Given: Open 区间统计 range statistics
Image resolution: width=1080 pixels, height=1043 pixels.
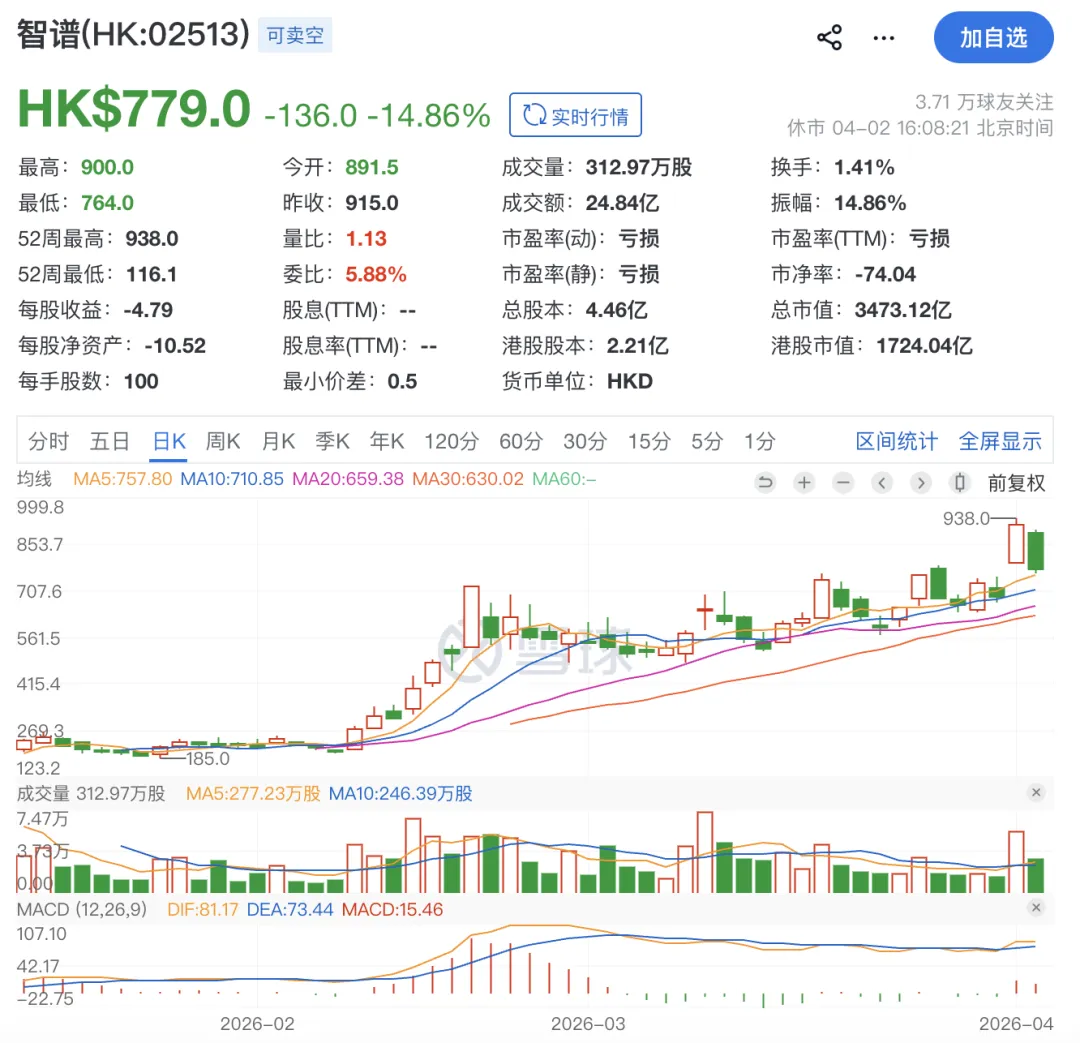Looking at the screenshot, I should point(896,441).
